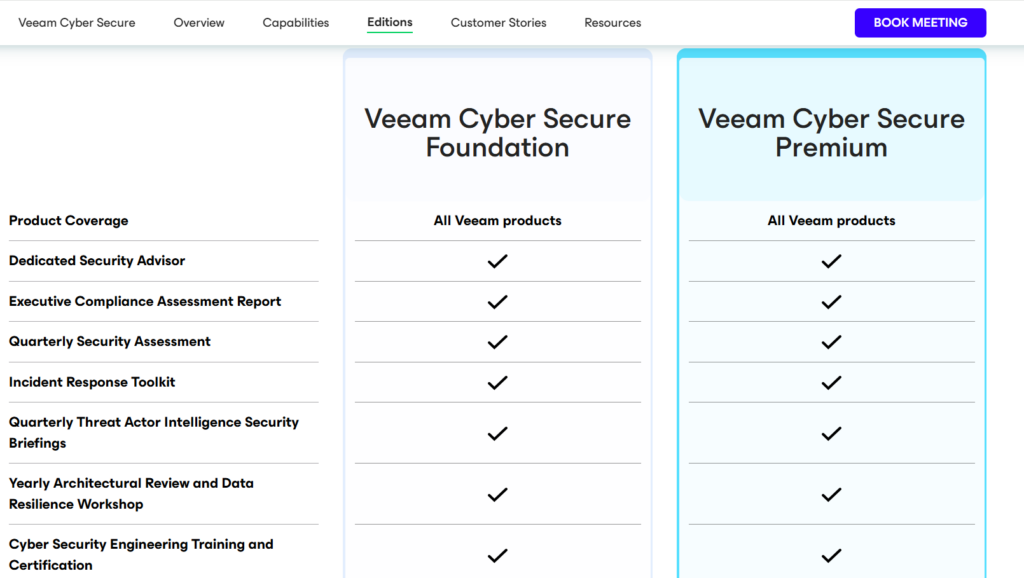Click Premium's All Veeam products cell
The image size is (1024, 578).
tap(831, 221)
